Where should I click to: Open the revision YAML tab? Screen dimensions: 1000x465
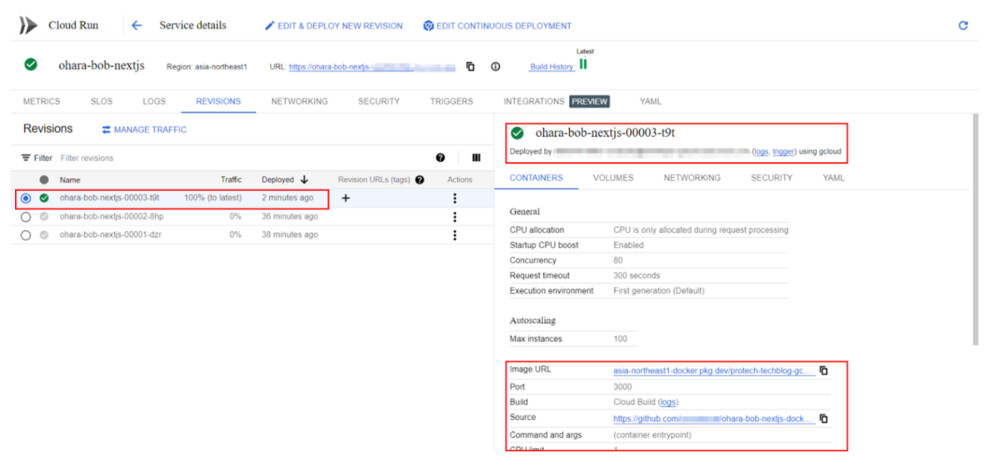click(x=834, y=178)
